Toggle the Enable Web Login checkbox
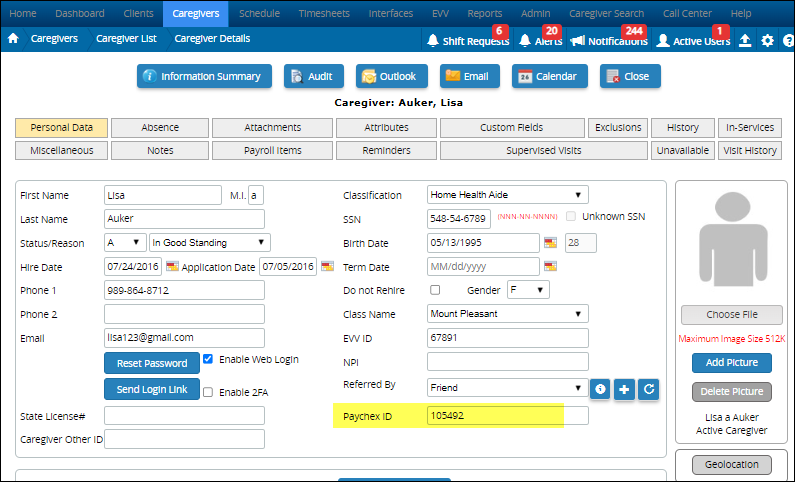The image size is (795, 482). click(x=208, y=359)
